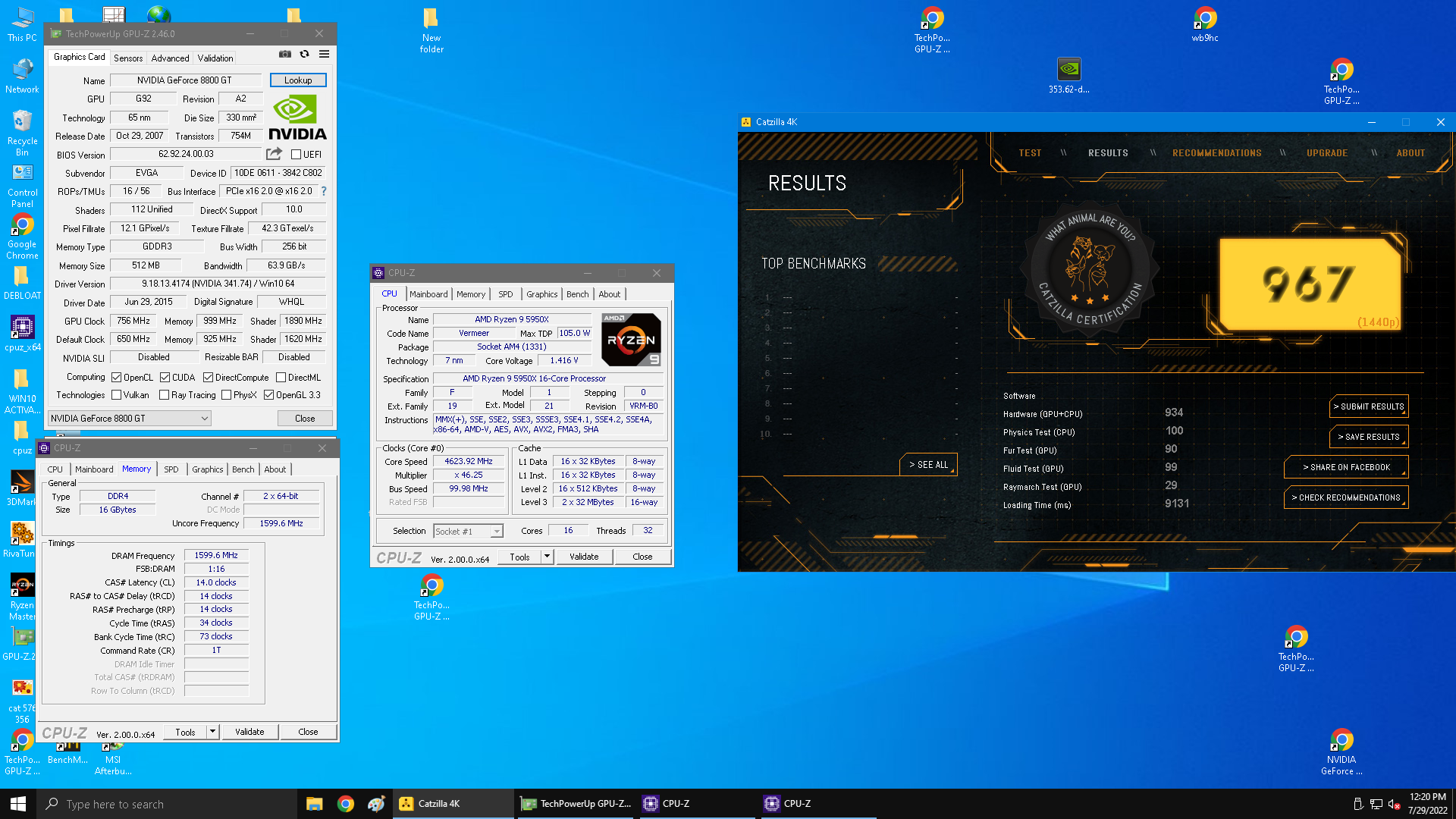
Task: Open the wb9hc desktop shortcut
Action: (x=1205, y=24)
